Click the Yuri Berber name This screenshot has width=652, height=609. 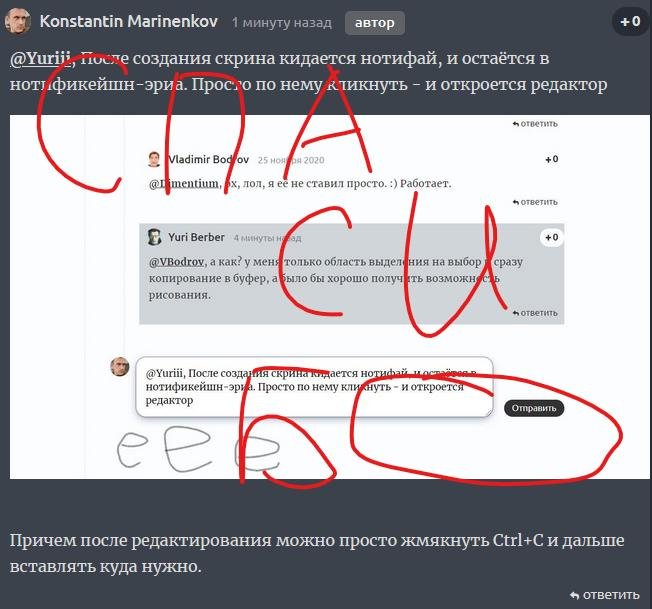click(196, 237)
